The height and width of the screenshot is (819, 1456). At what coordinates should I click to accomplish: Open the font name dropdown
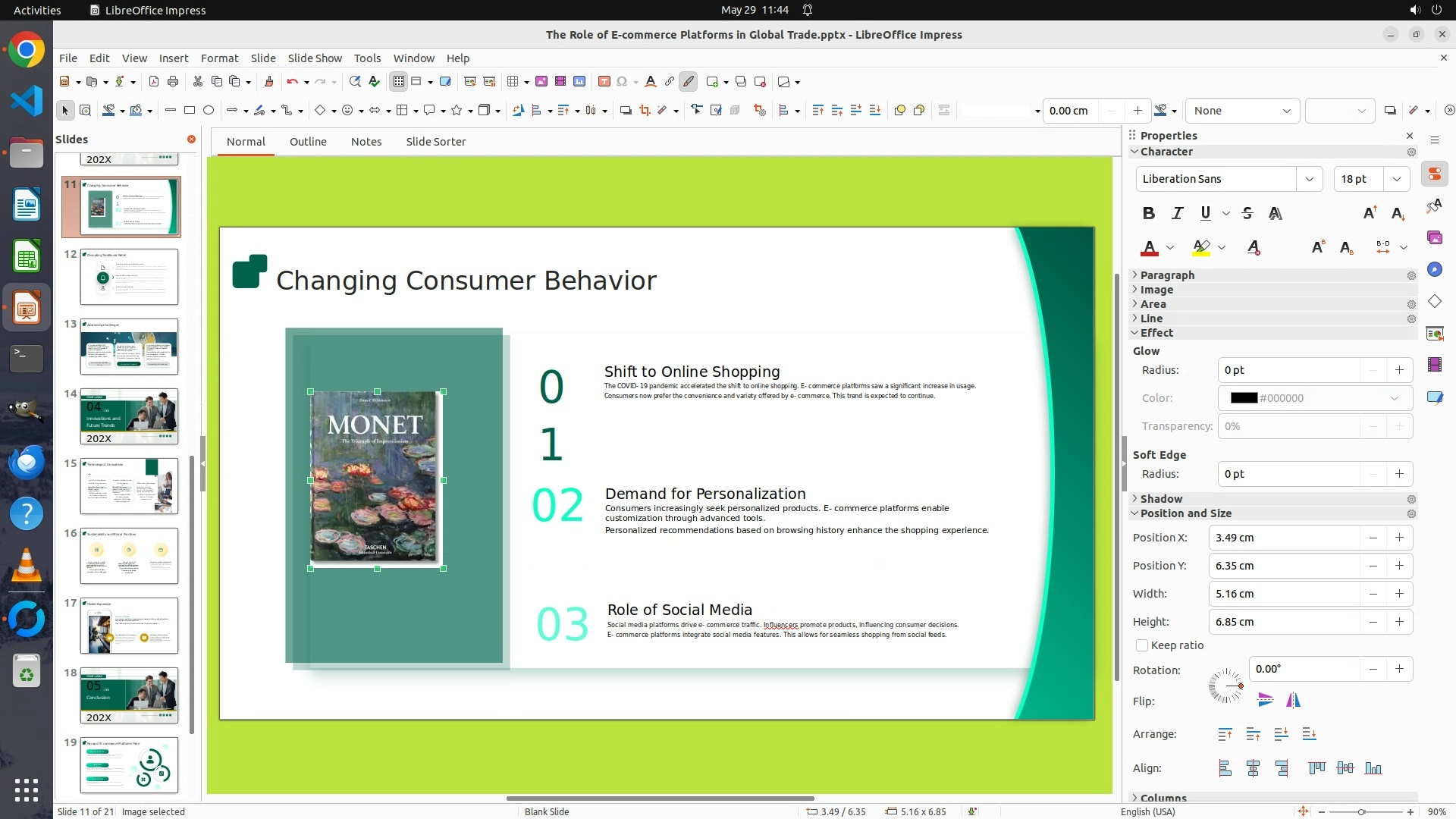coord(1309,179)
